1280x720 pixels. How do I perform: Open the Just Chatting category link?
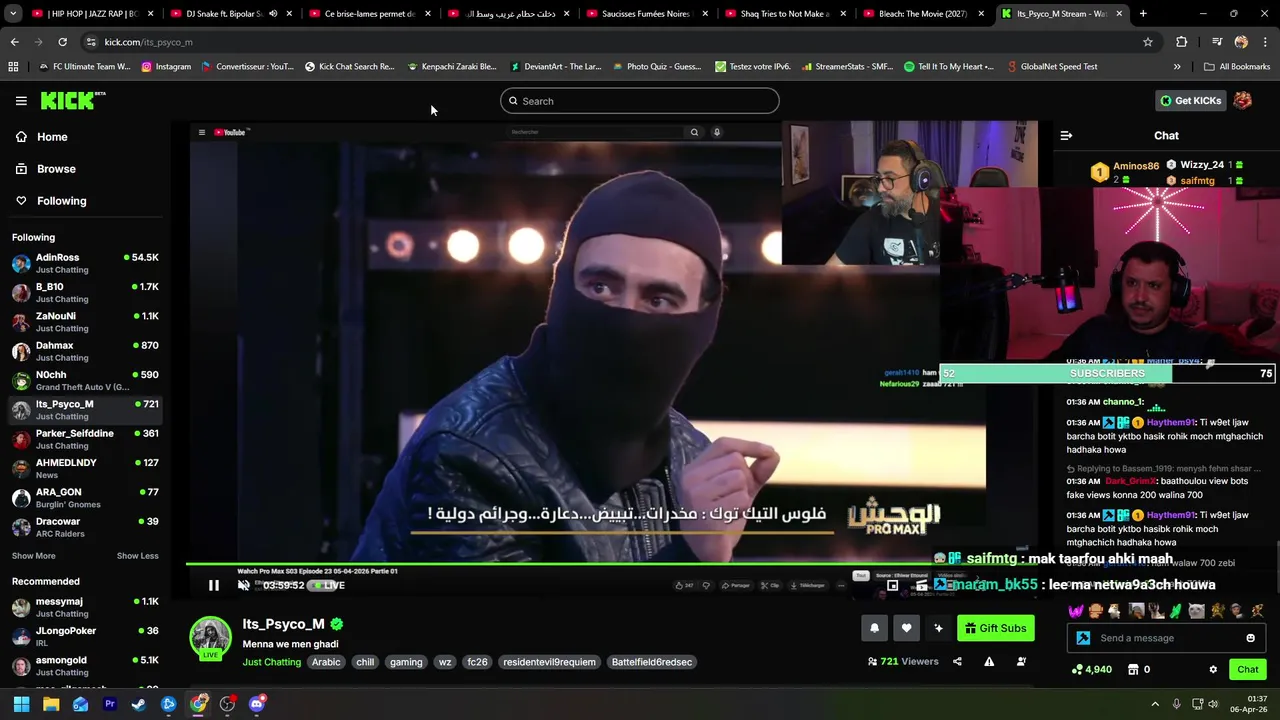(x=271, y=662)
